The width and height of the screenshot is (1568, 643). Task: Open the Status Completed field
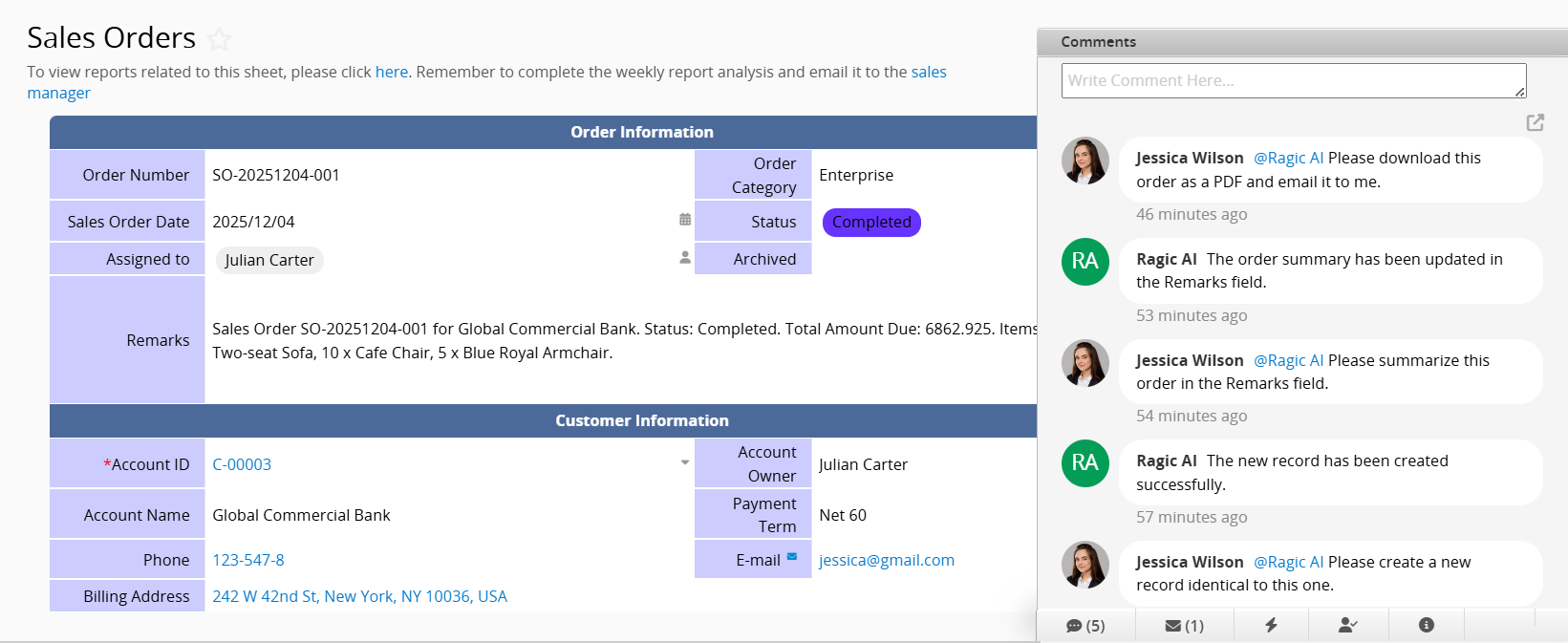click(871, 223)
